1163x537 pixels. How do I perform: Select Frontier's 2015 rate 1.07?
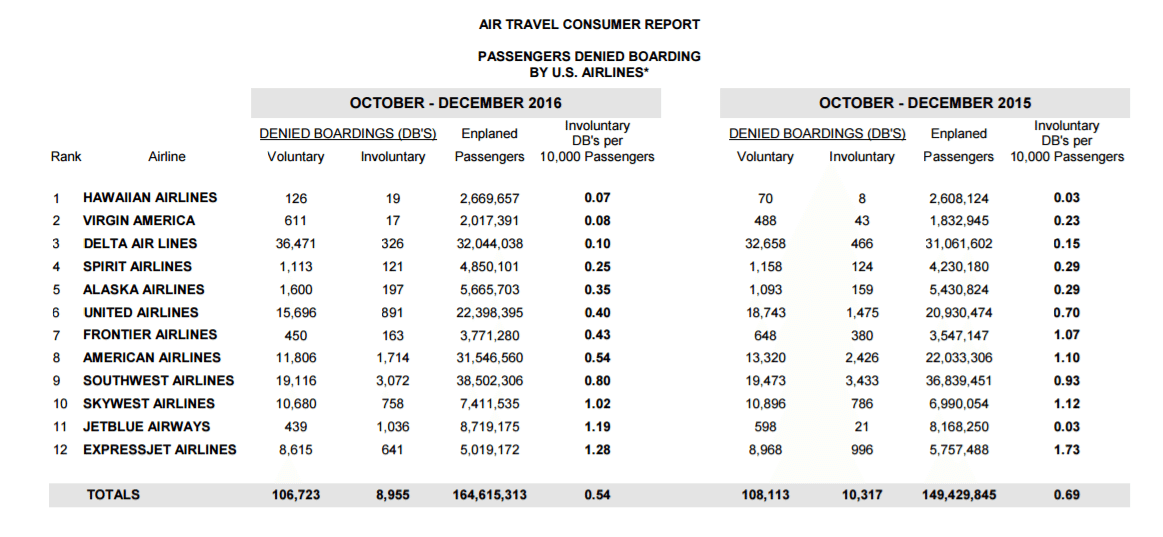click(1067, 335)
